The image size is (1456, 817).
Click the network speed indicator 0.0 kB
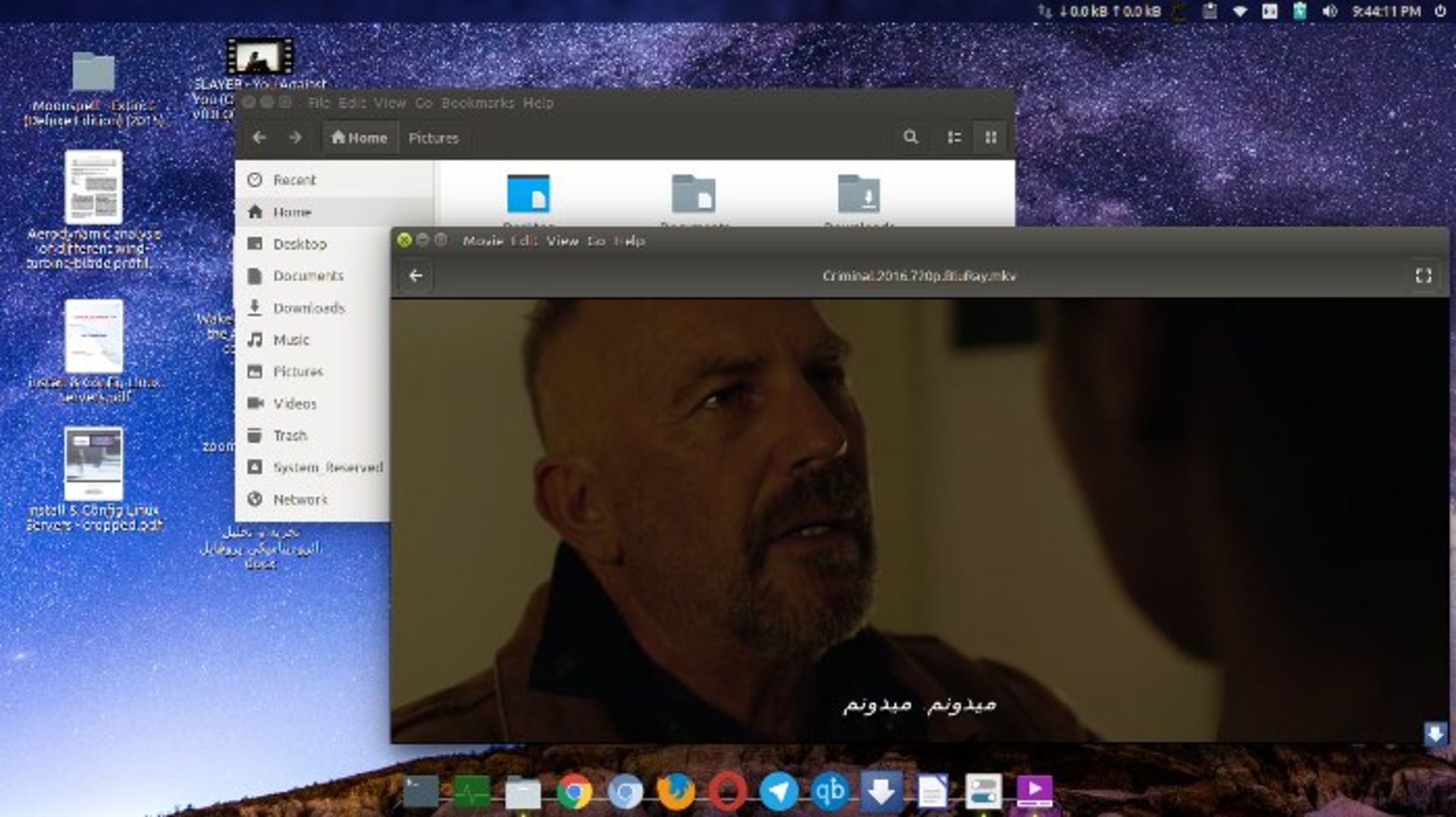[x=1100, y=11]
